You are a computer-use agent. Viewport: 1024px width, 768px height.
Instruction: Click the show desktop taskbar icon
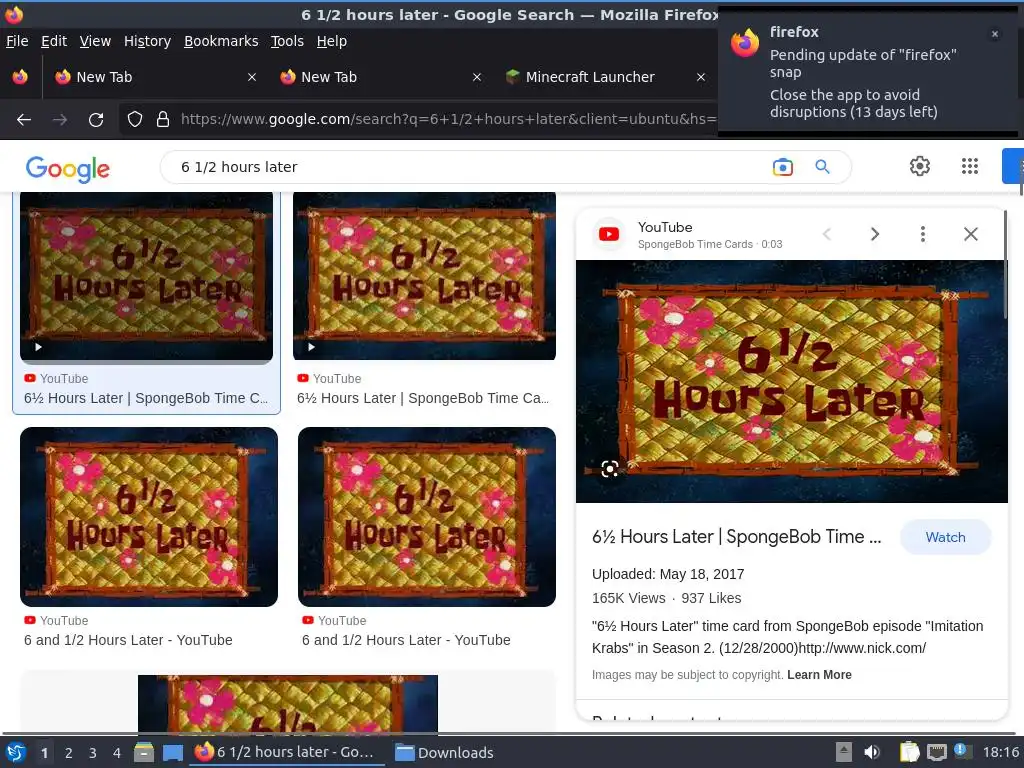tap(173, 753)
